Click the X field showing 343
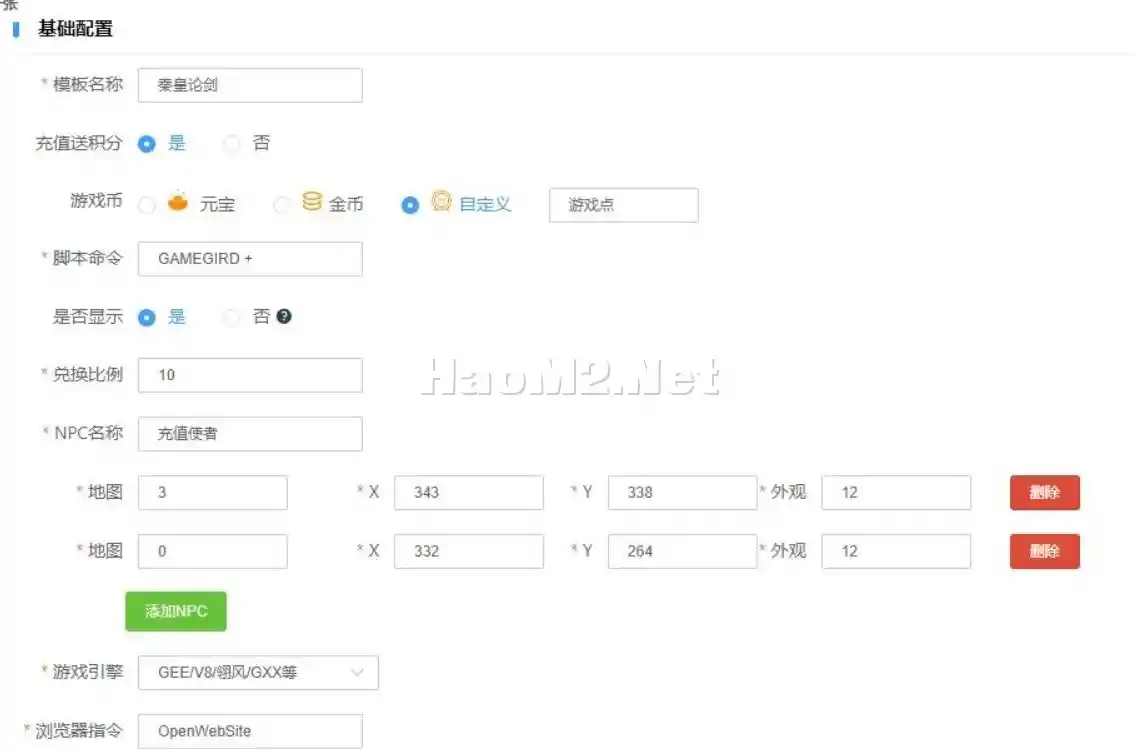 pos(469,492)
